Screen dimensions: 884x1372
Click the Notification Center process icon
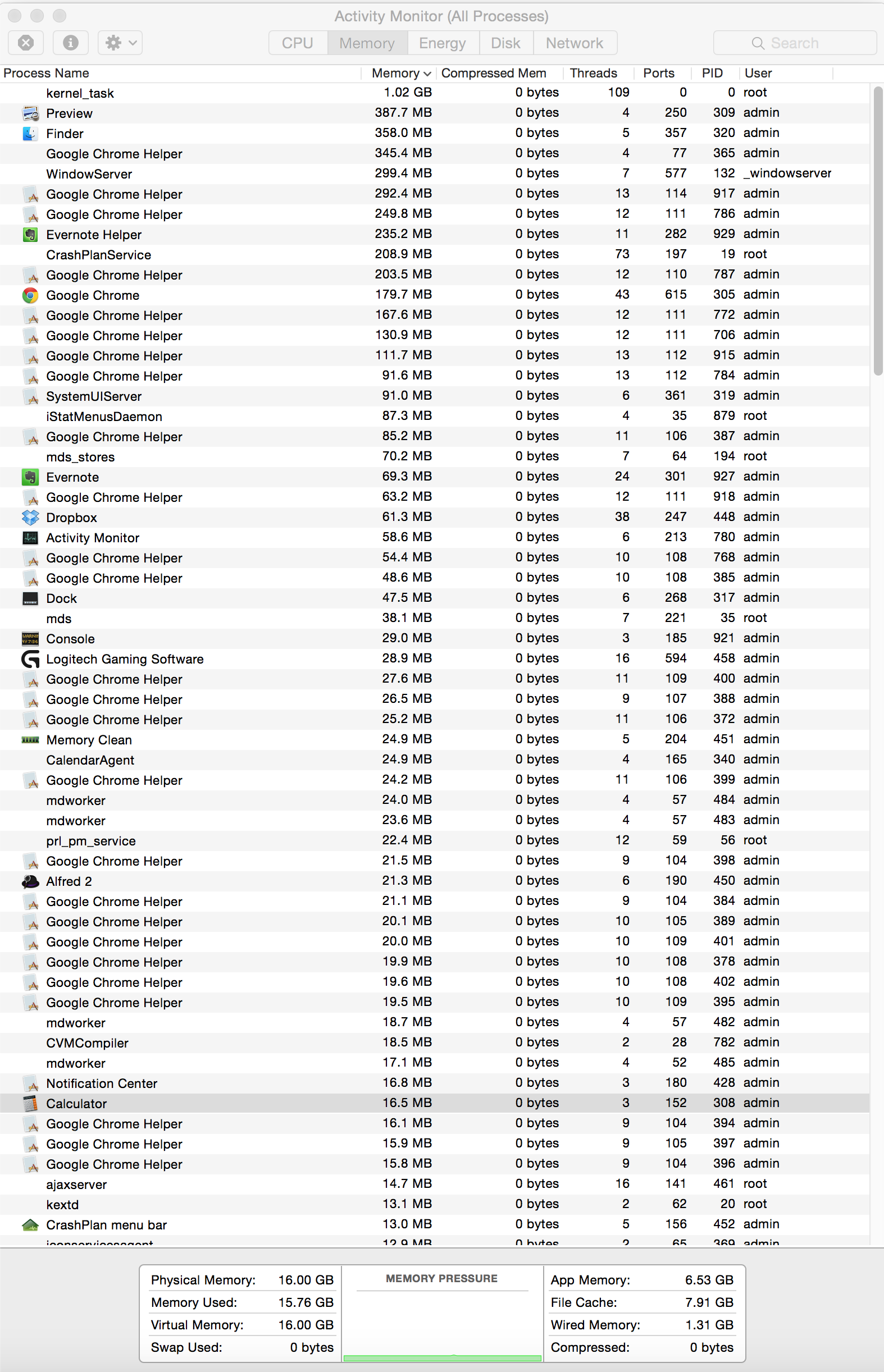[x=30, y=1083]
